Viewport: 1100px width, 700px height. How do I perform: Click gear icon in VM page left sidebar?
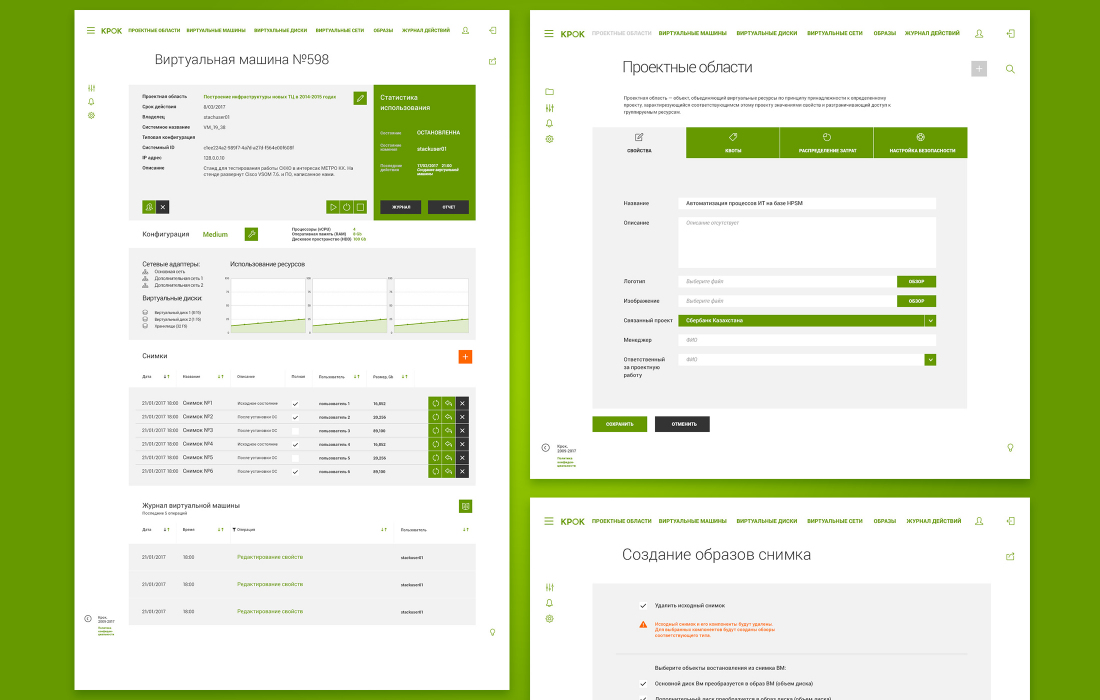tap(91, 115)
